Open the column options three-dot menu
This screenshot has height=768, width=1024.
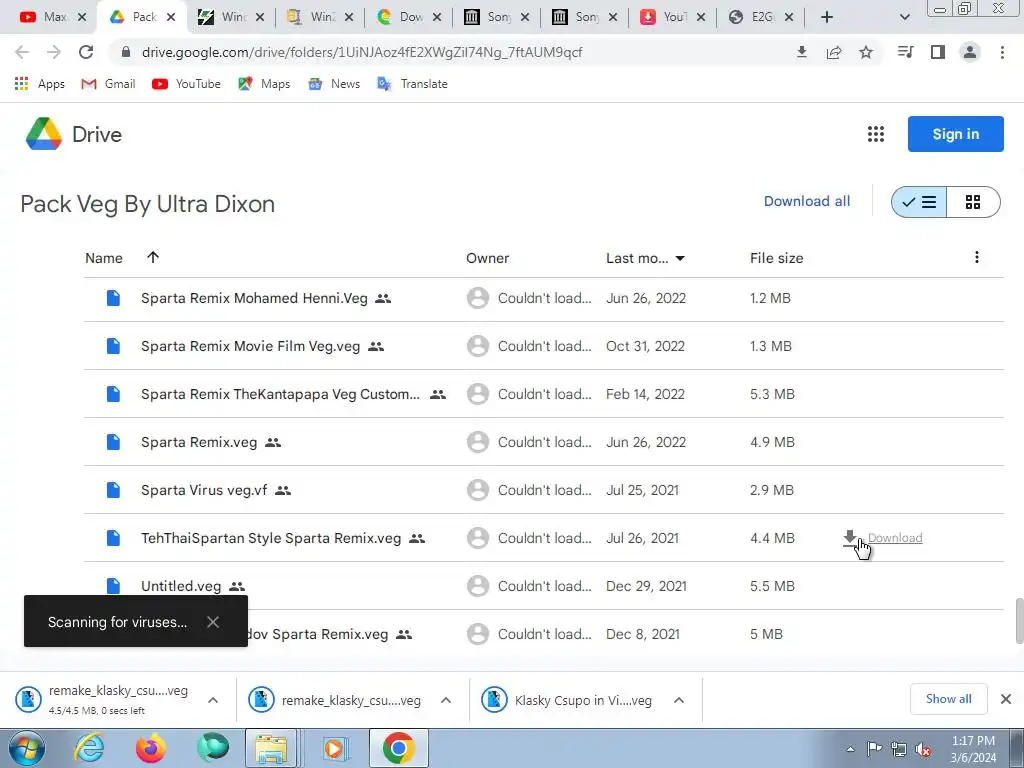pyautogui.click(x=976, y=257)
